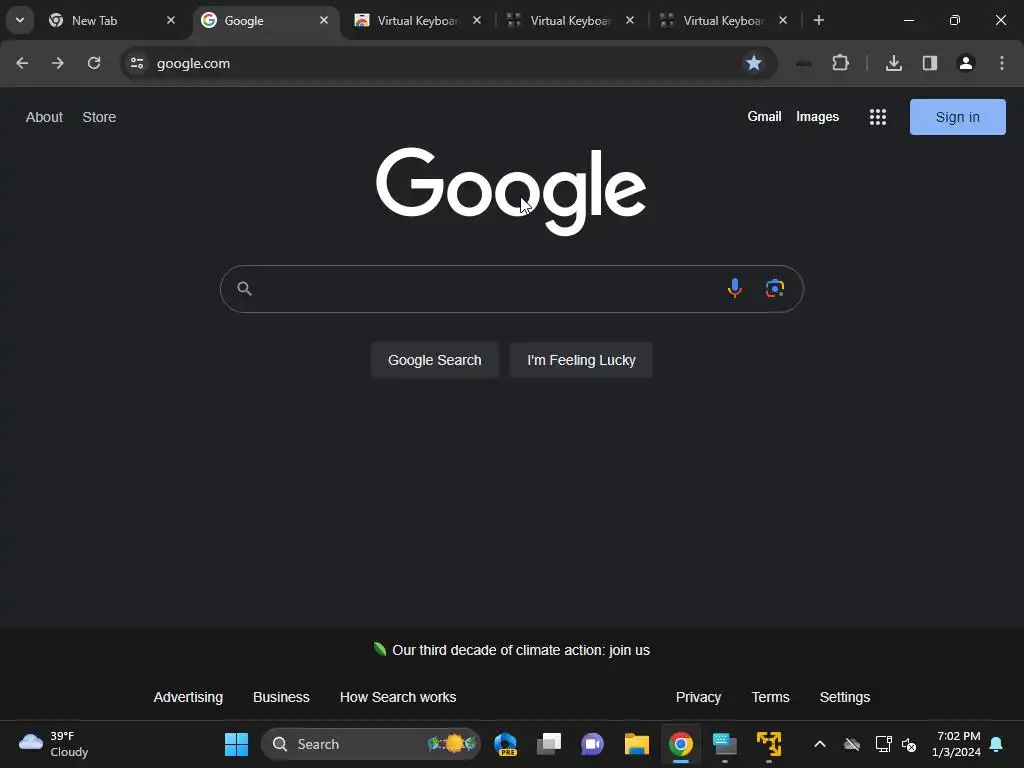Screen dimensions: 1024x768
Task: Open the notification bell
Action: (996, 744)
